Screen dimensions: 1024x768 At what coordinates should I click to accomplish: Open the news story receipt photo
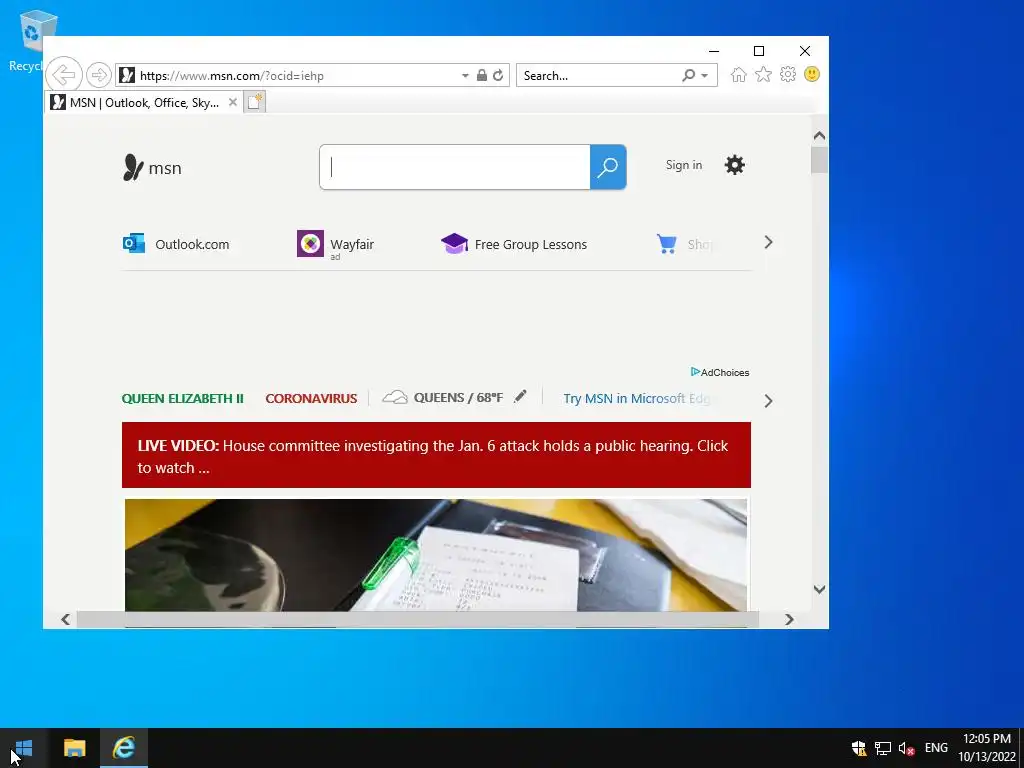tap(436, 555)
